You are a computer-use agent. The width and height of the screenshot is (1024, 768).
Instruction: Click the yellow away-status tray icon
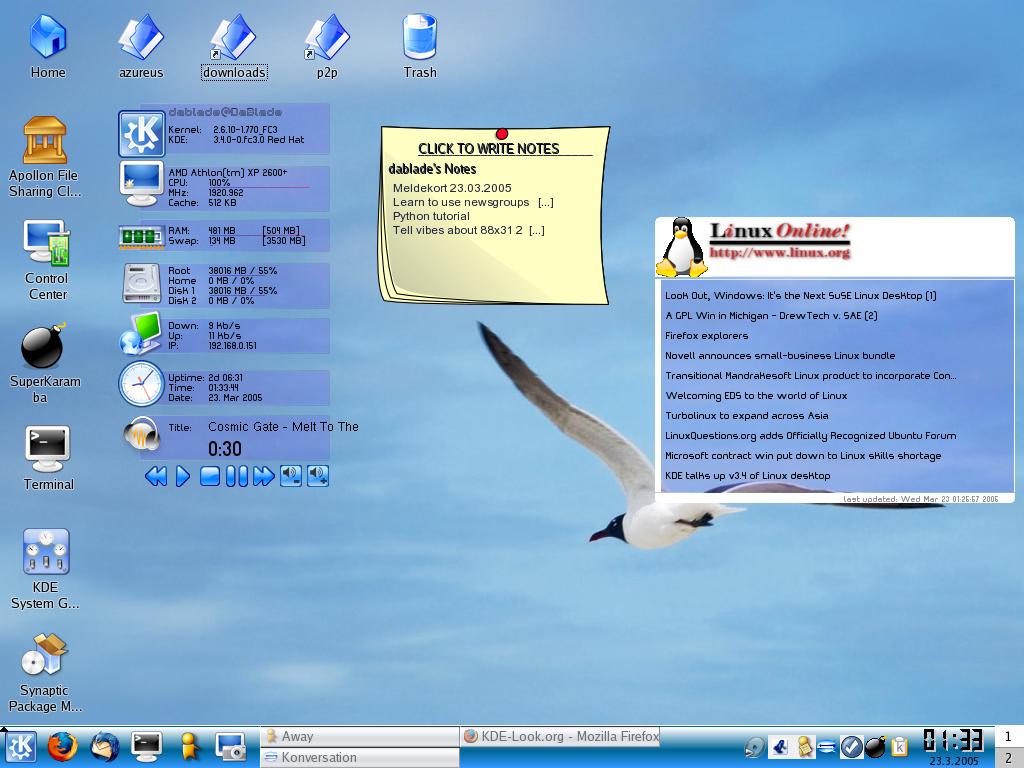click(805, 746)
